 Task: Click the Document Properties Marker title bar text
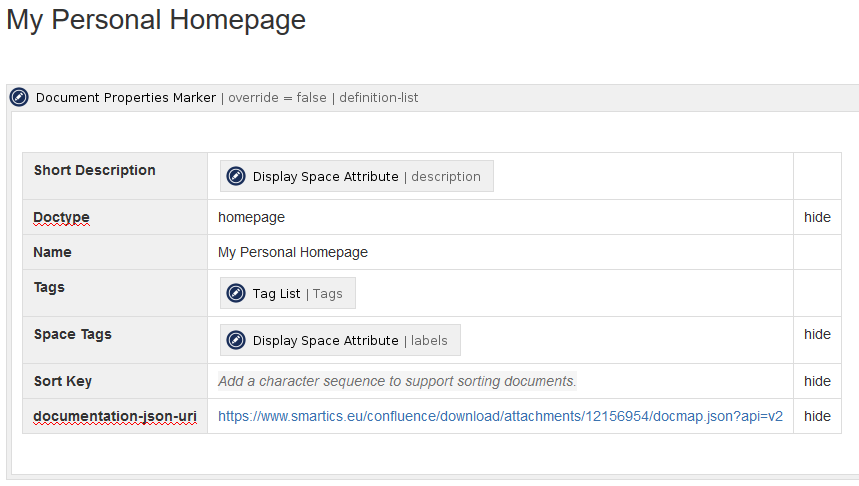126,97
